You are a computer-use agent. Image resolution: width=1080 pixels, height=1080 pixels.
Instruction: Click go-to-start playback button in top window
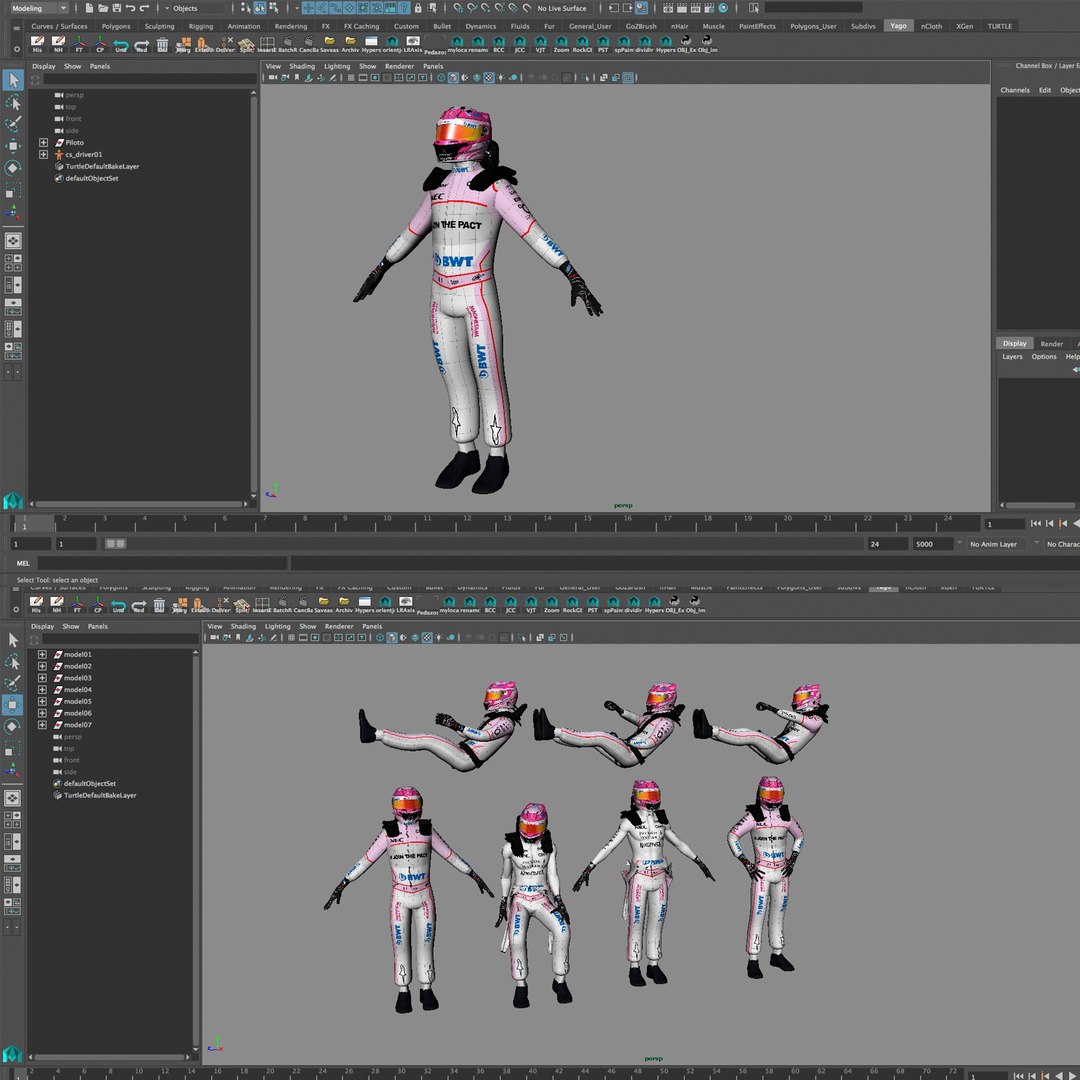click(1035, 524)
